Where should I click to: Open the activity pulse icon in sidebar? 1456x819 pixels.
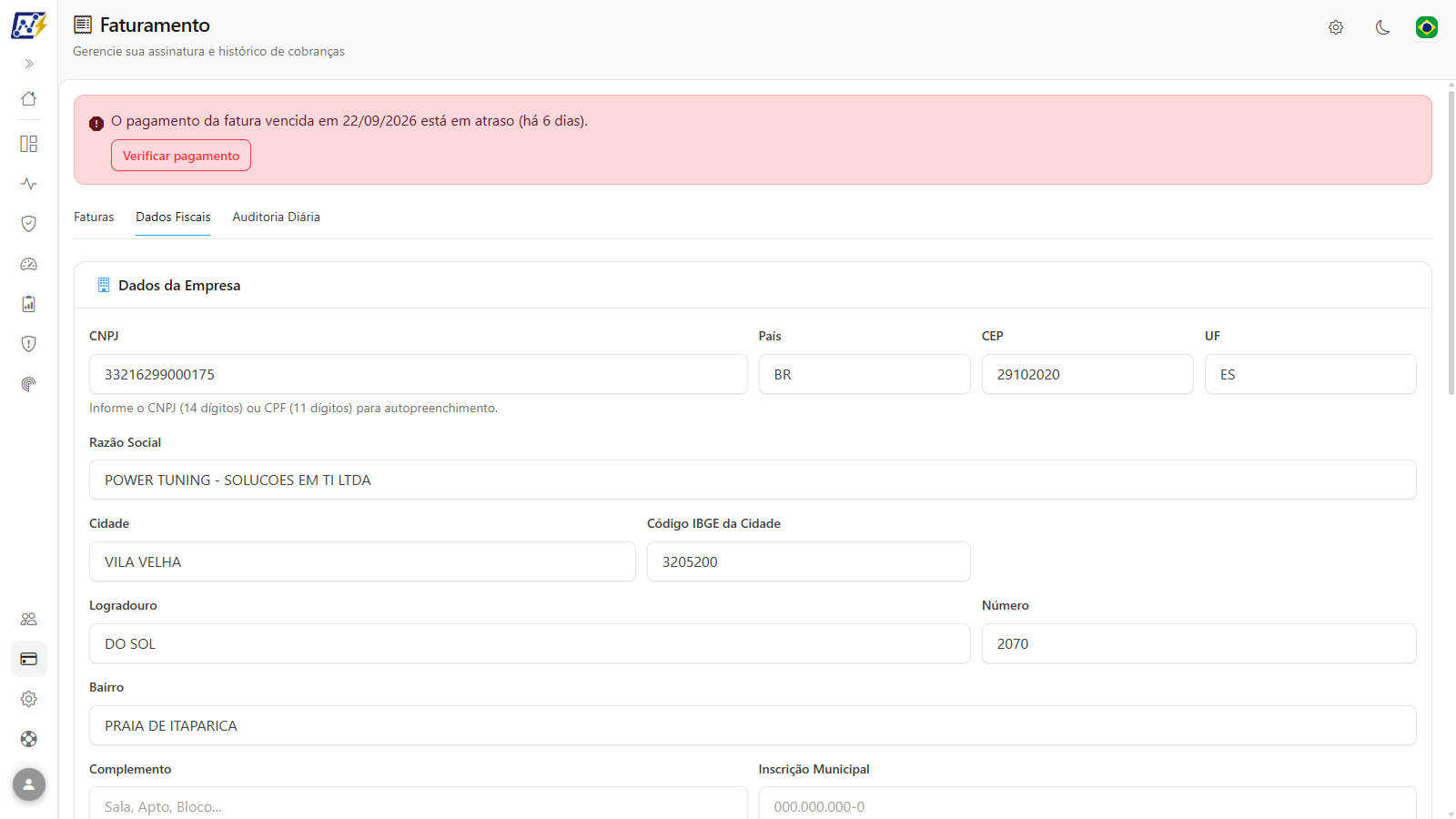(29, 184)
